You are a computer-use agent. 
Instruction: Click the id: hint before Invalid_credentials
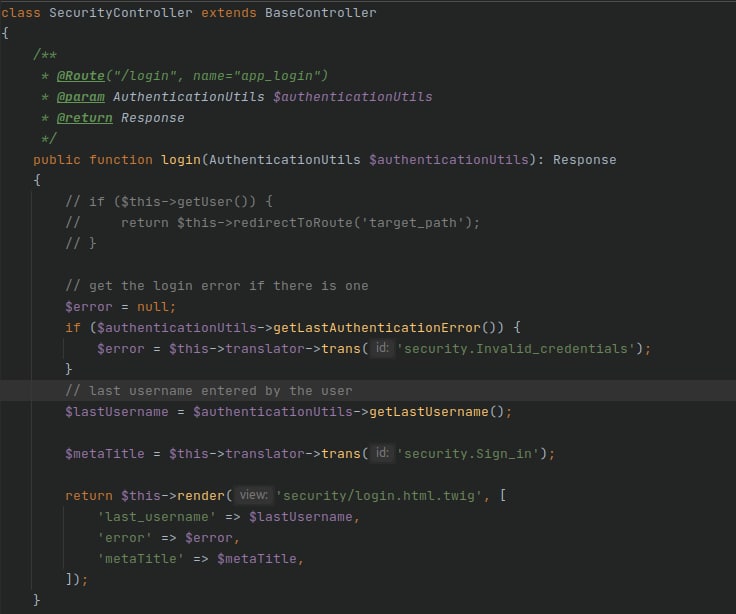(x=382, y=348)
